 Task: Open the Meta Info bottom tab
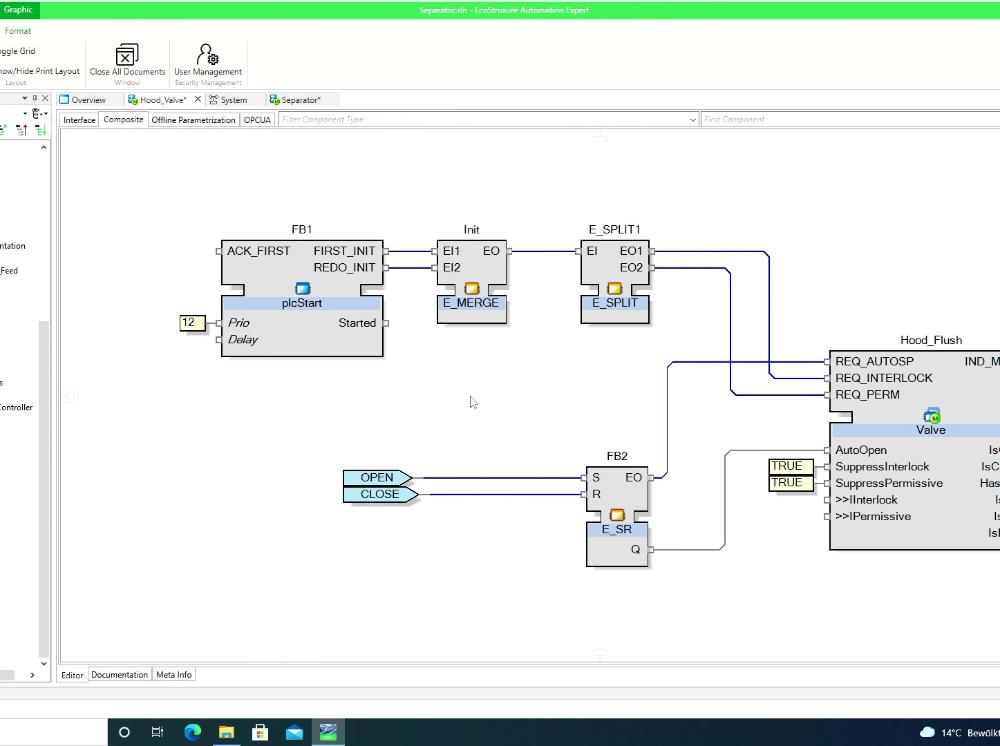click(173, 675)
